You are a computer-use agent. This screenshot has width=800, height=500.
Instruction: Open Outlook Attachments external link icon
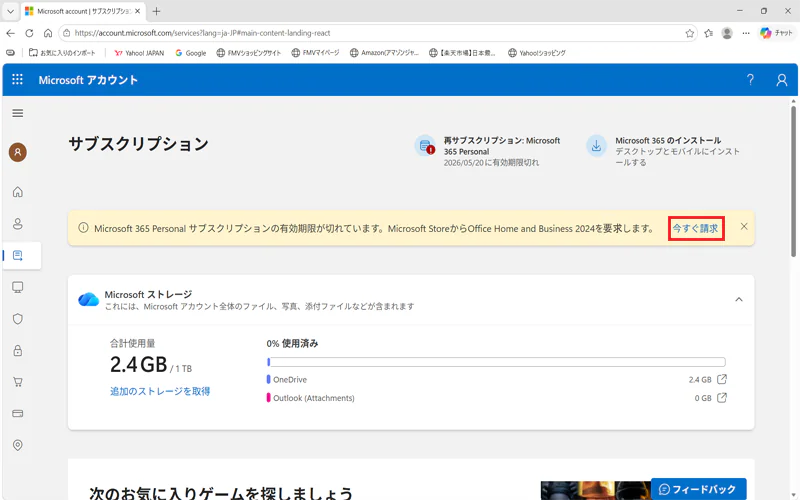coord(722,397)
